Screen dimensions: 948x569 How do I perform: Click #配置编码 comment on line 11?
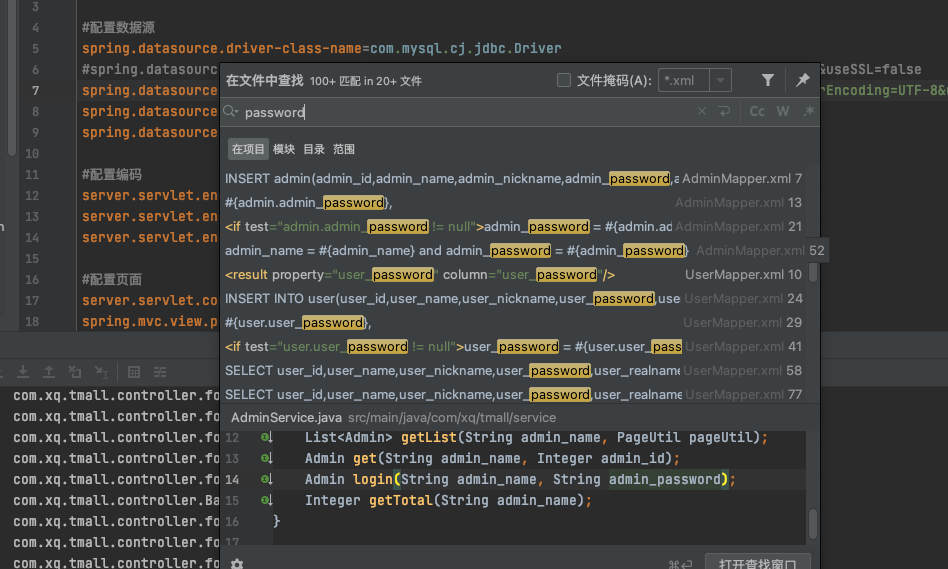tap(112, 175)
